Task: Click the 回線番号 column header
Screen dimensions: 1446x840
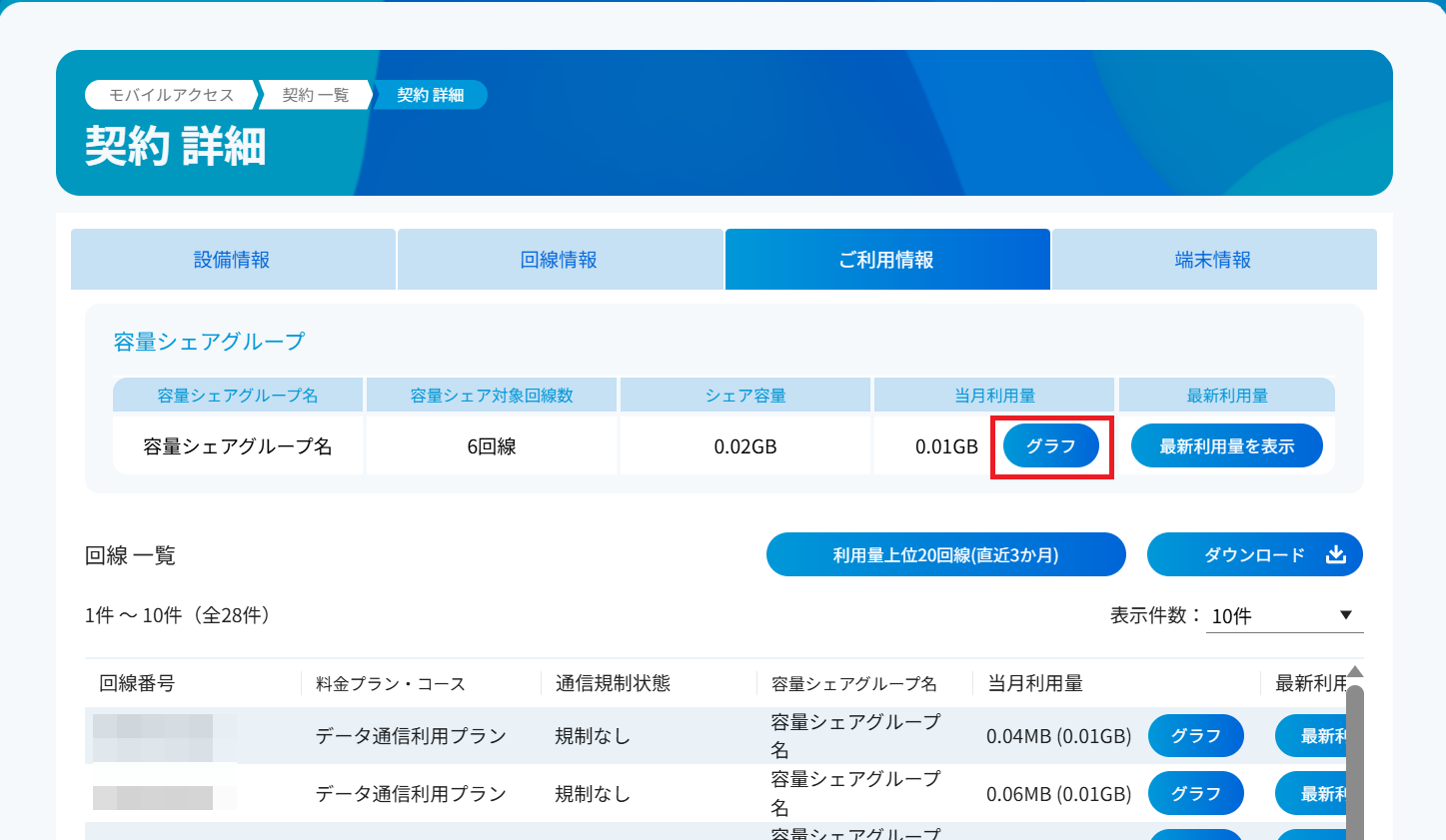Action: pos(137,683)
